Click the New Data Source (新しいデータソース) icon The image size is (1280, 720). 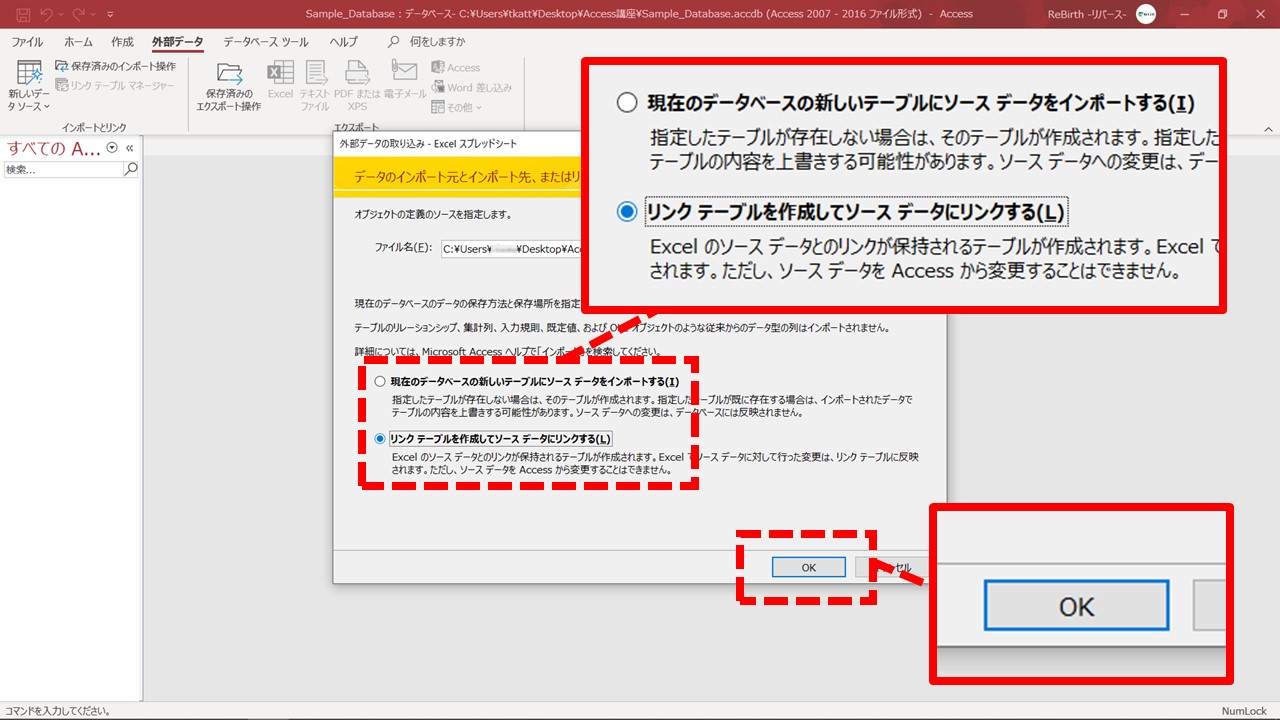point(28,86)
